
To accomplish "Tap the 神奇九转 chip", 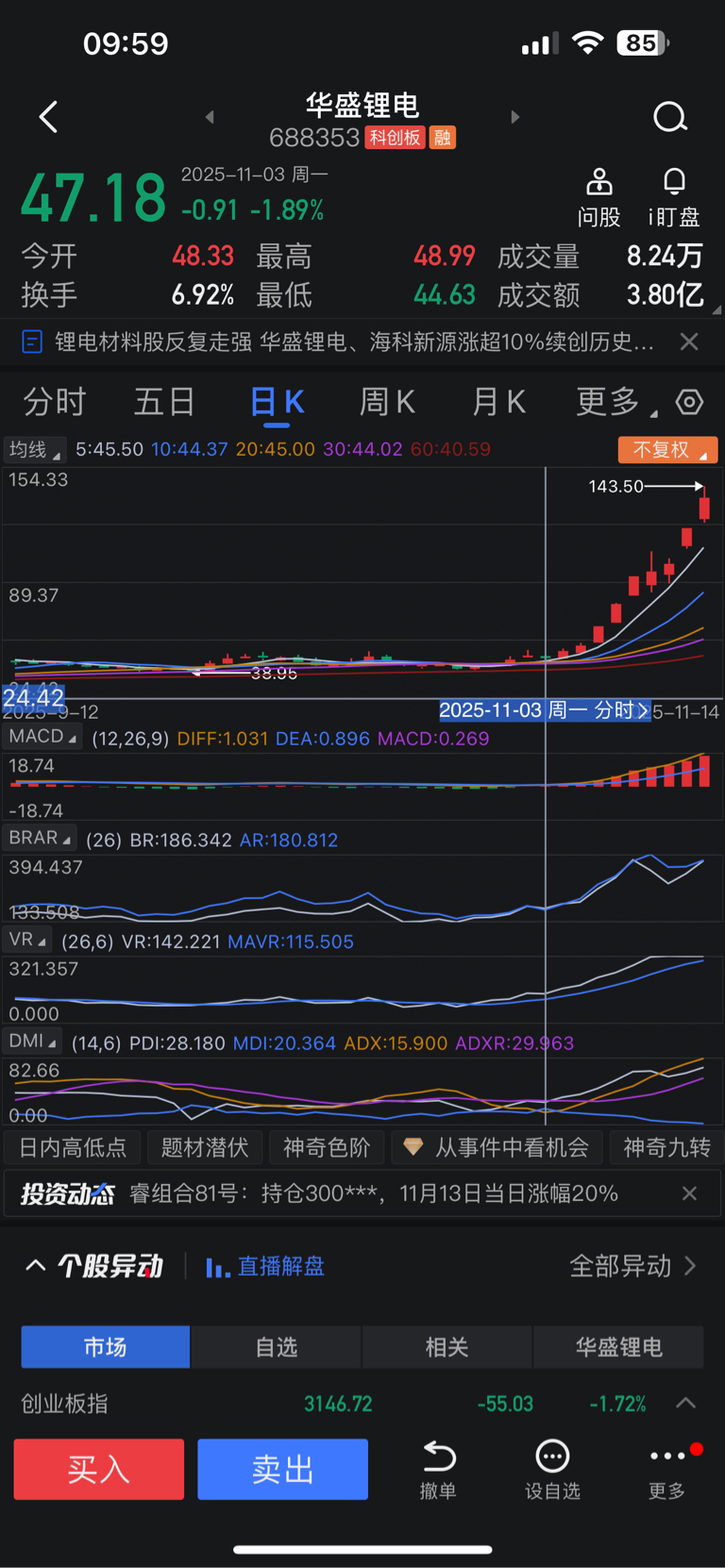I will click(666, 1147).
